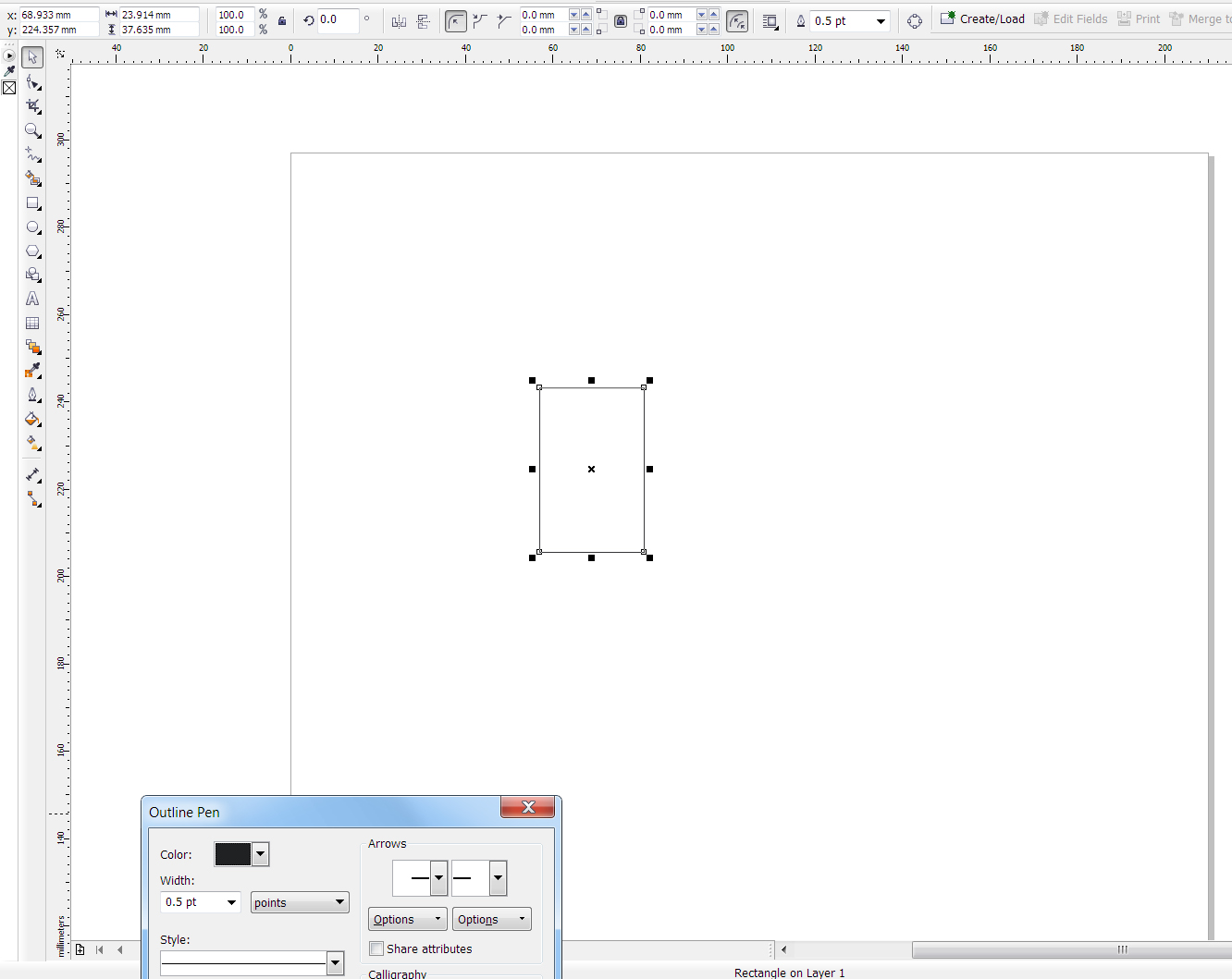Select the Crop tool
This screenshot has height=979, width=1232.
pyautogui.click(x=32, y=106)
